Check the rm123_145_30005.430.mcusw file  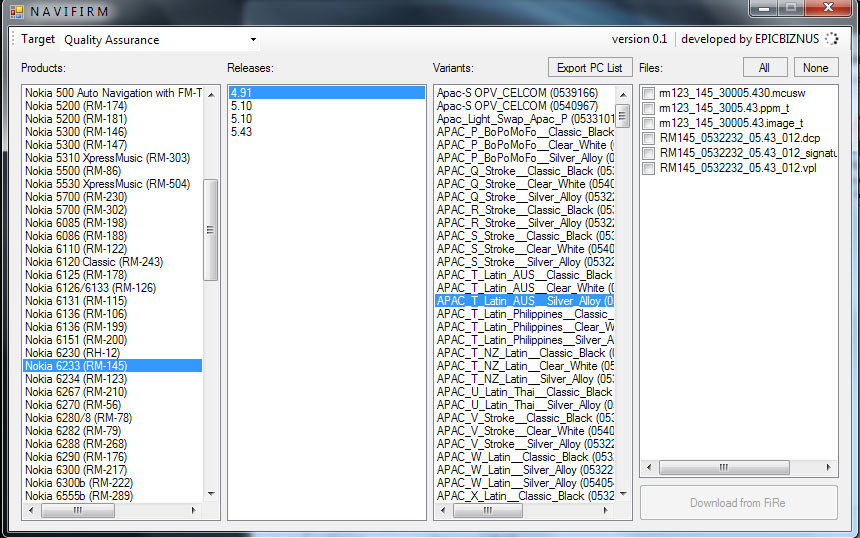(648, 93)
